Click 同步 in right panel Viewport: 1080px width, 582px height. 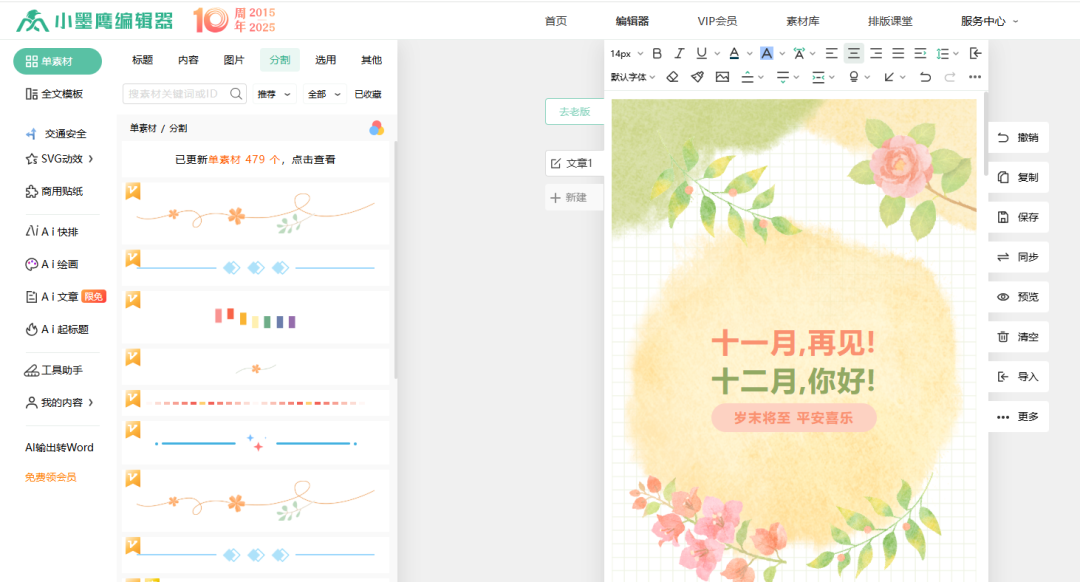coord(1018,258)
